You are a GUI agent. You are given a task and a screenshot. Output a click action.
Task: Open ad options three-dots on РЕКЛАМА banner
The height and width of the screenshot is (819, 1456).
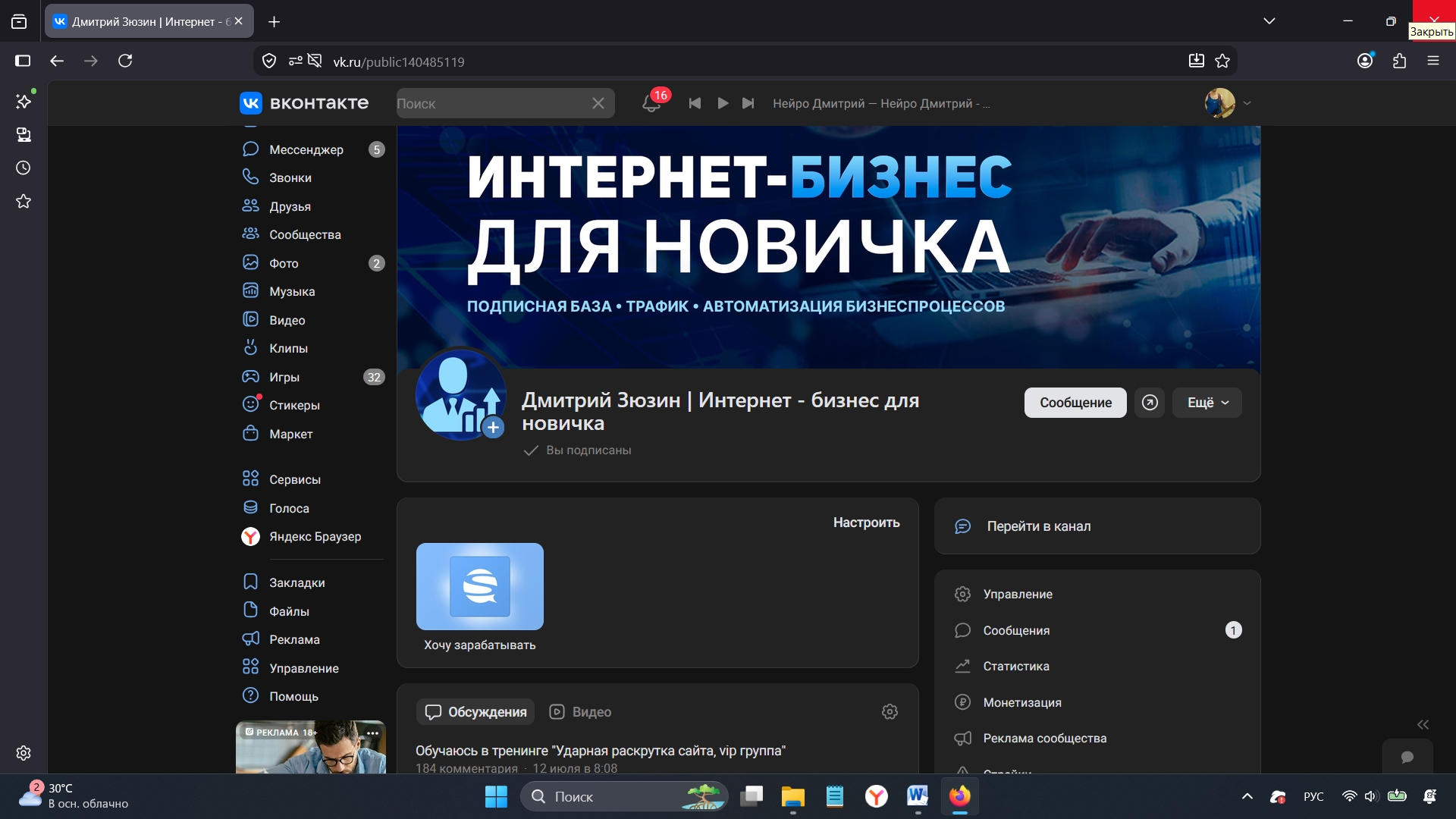point(372,733)
